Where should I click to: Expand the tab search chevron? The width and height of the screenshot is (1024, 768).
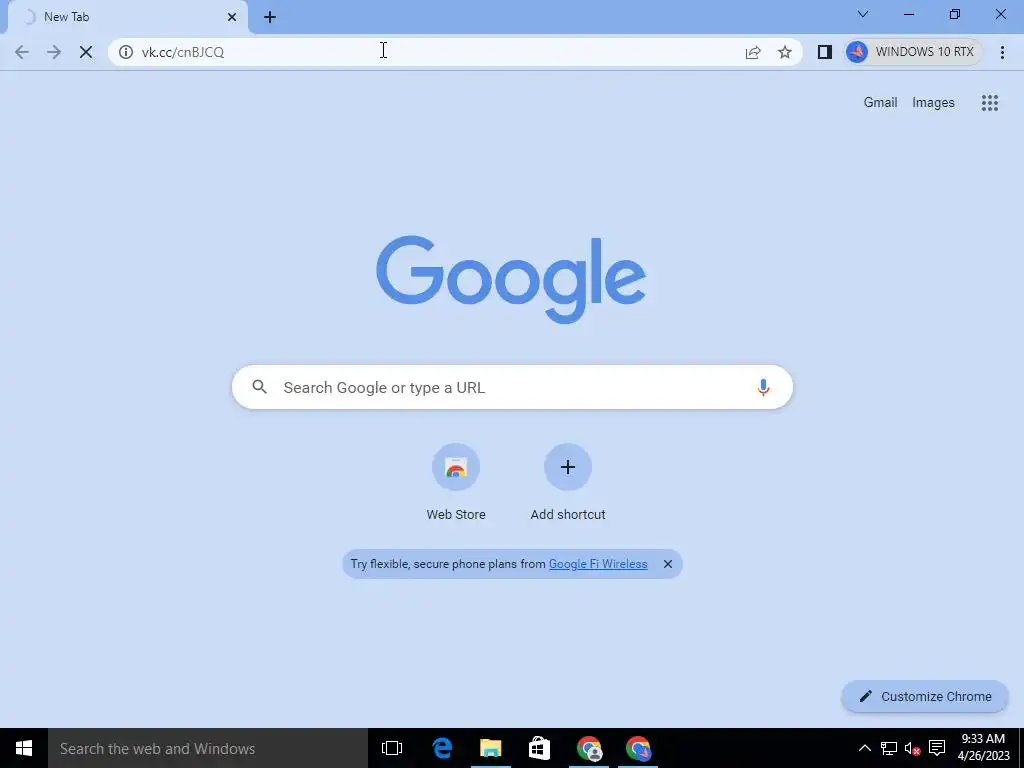click(x=863, y=14)
